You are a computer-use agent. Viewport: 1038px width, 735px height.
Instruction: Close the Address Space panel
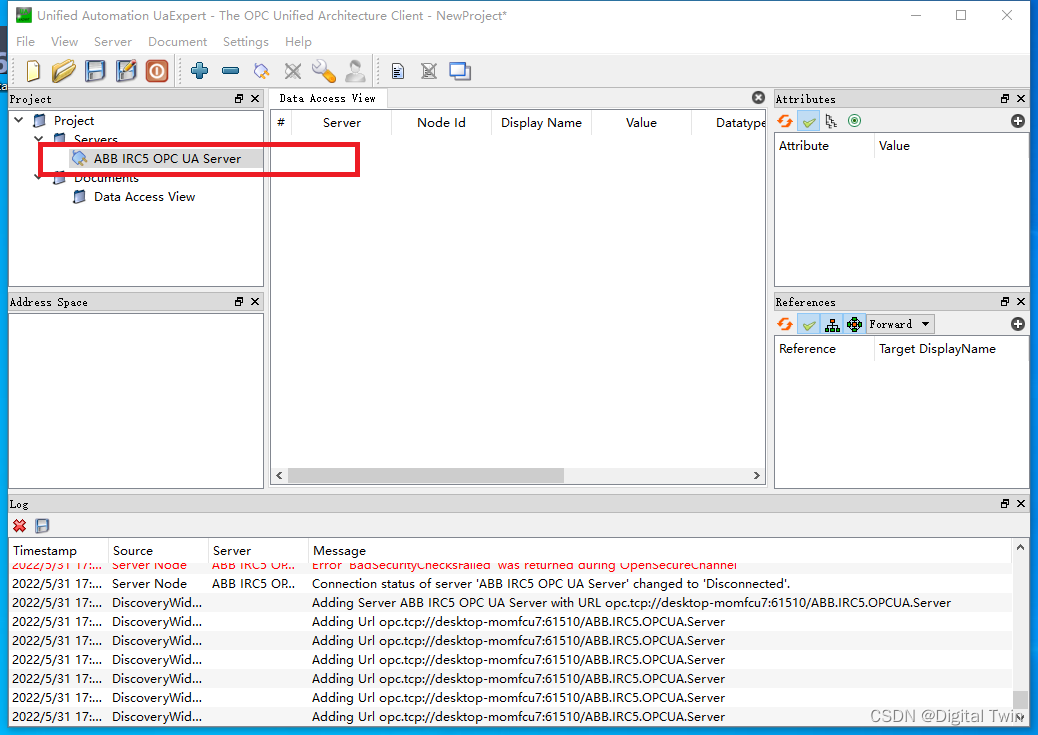255,301
